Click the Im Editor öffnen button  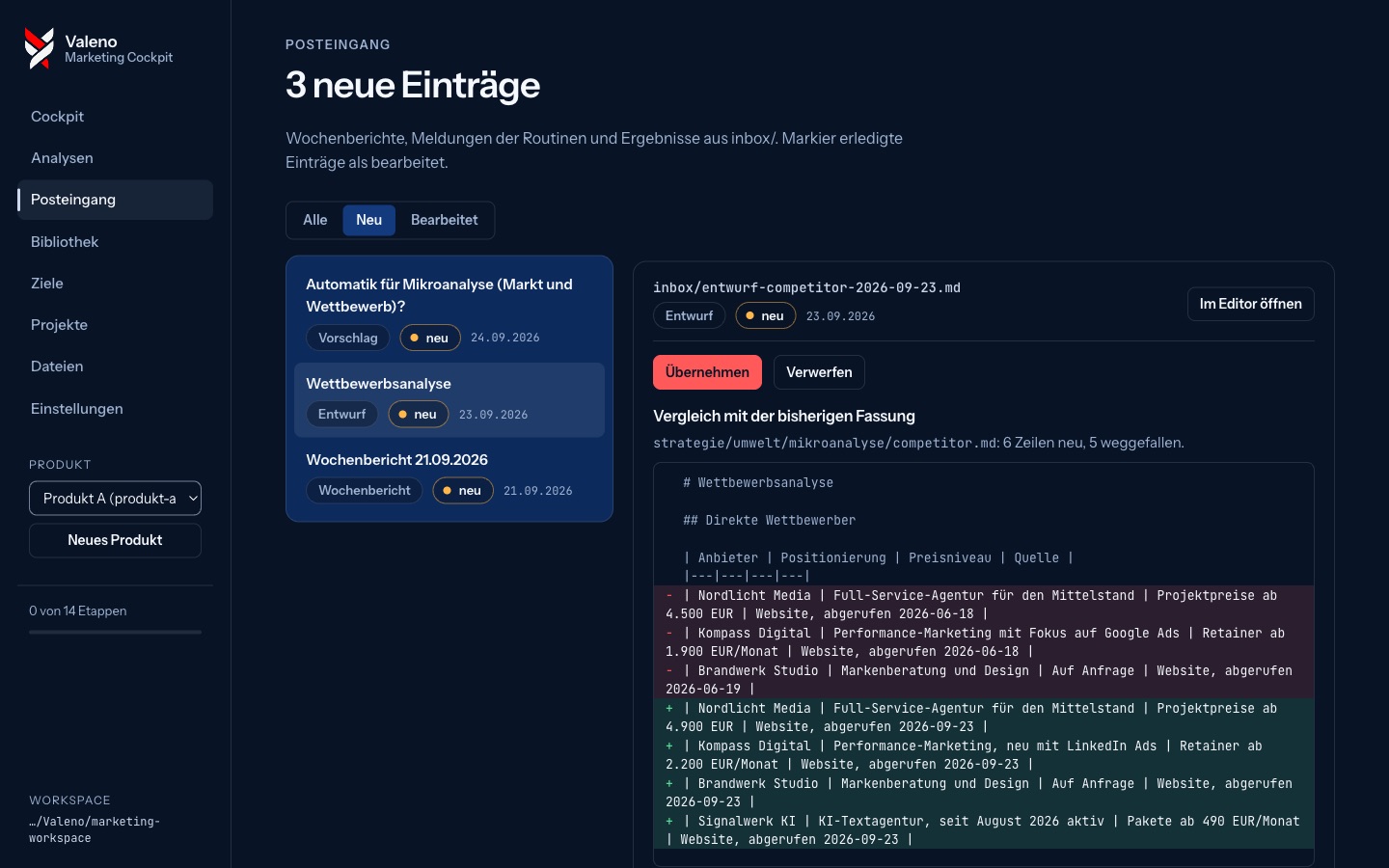click(x=1250, y=304)
